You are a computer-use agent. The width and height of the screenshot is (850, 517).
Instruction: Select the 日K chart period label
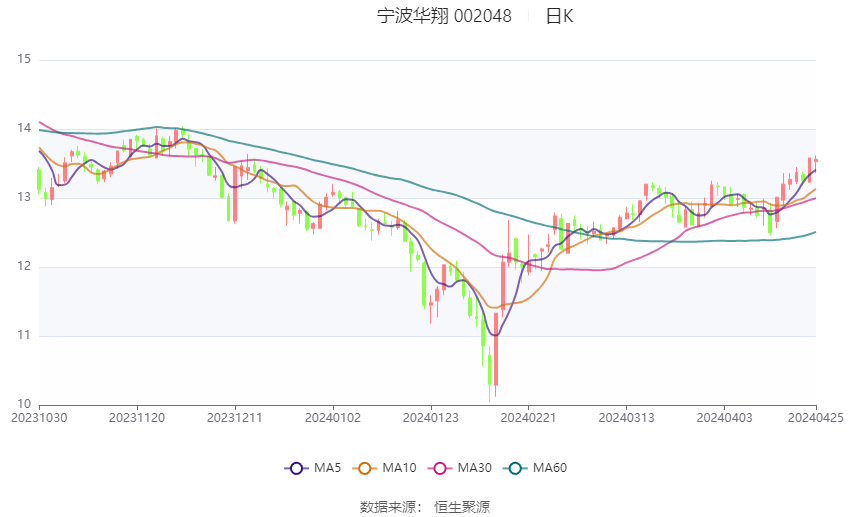(559, 16)
